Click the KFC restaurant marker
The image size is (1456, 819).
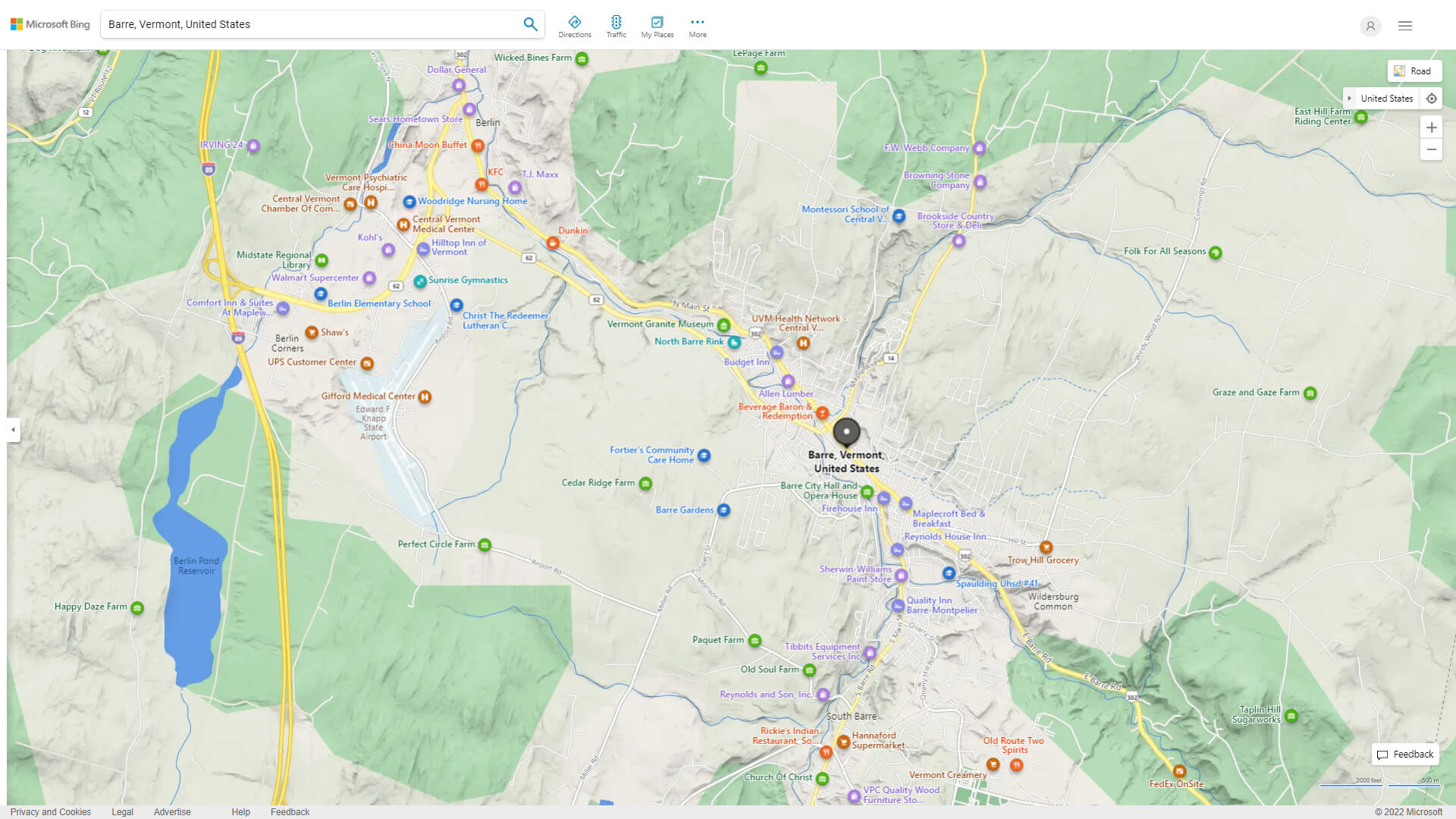pyautogui.click(x=483, y=184)
